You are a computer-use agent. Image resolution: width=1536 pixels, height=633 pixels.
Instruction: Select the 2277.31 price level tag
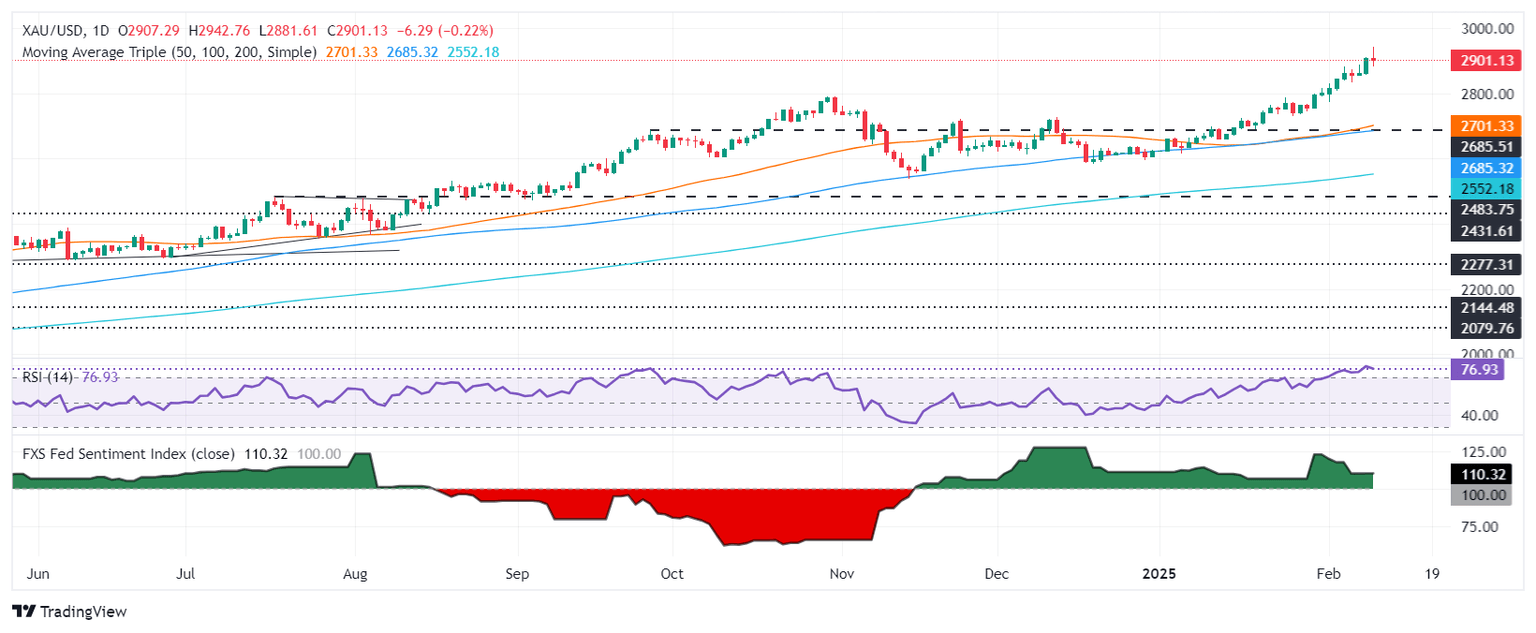[x=1487, y=265]
